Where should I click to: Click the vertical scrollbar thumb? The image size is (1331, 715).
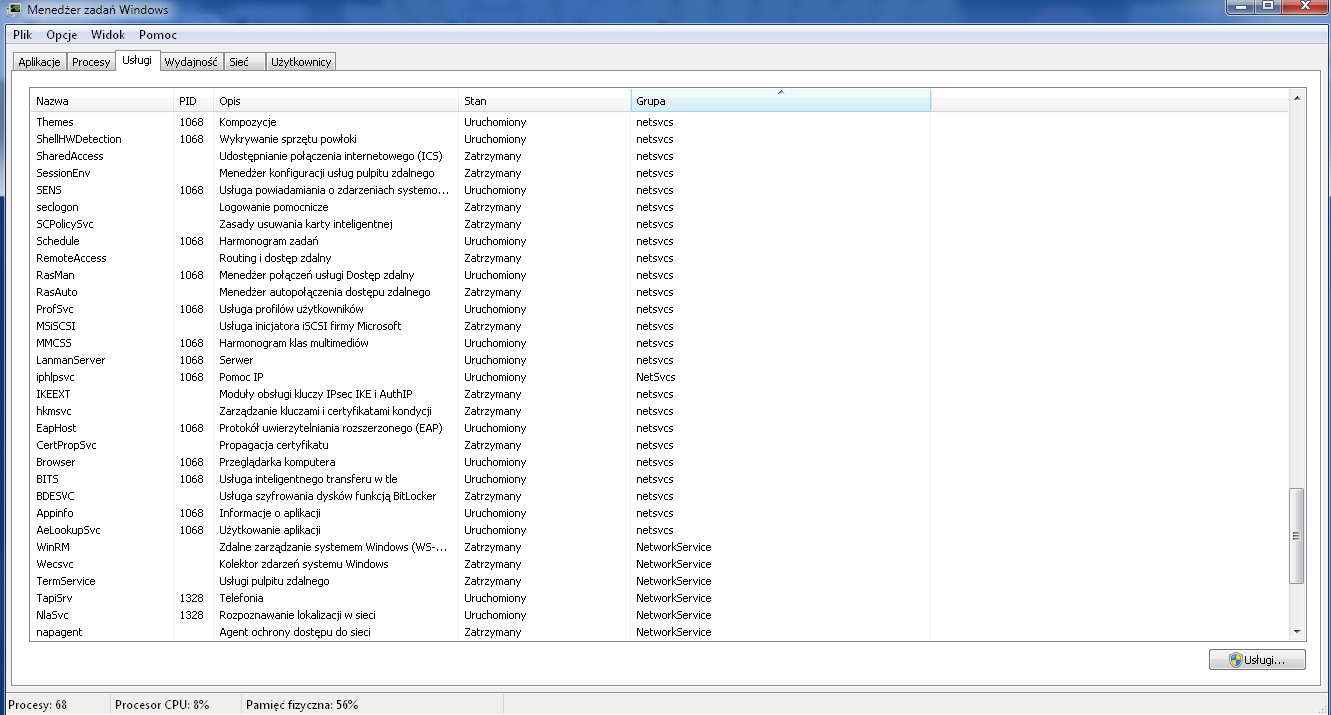1297,536
